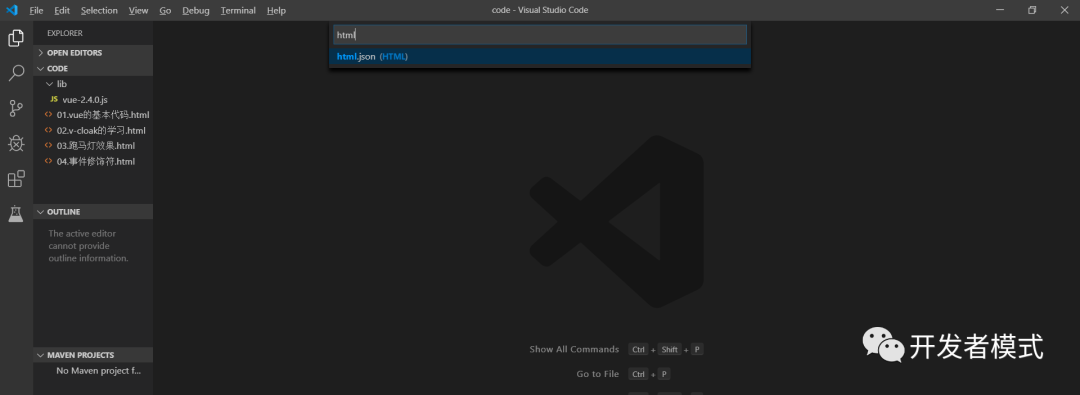1080x395 pixels.
Task: Click the No Maven project f... text
Action: (x=98, y=371)
